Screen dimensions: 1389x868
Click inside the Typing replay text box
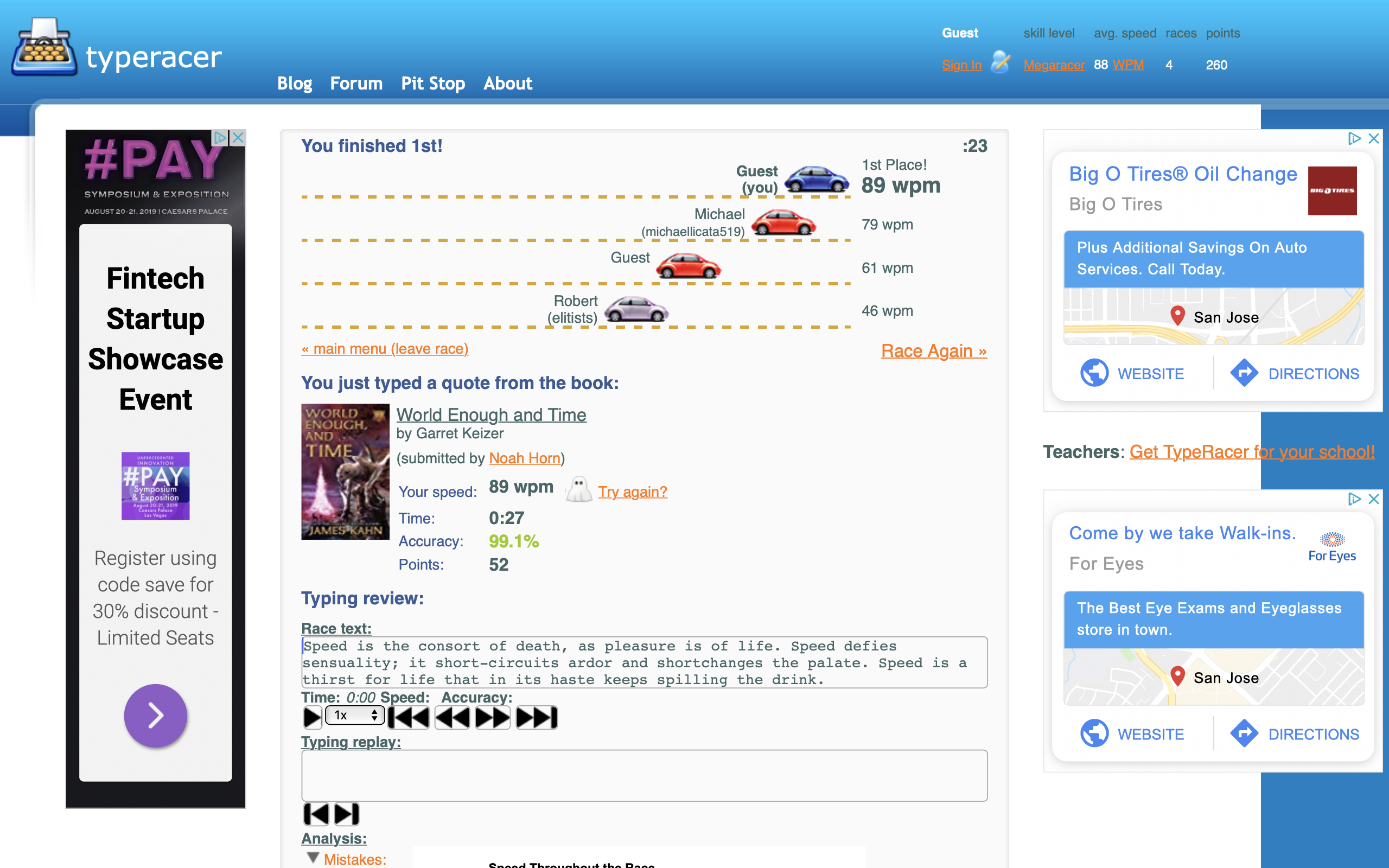tap(644, 775)
